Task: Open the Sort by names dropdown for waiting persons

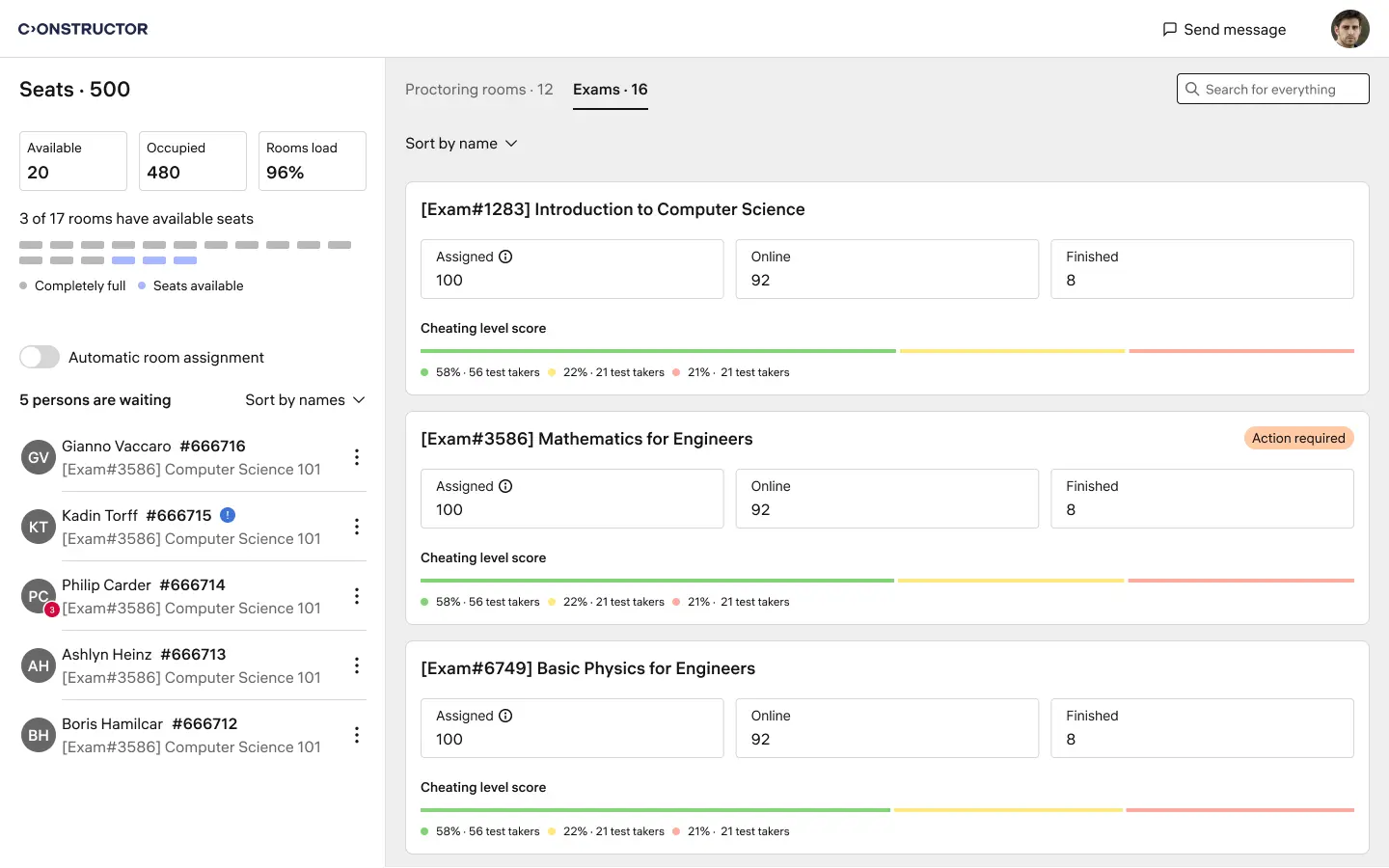Action: (305, 400)
